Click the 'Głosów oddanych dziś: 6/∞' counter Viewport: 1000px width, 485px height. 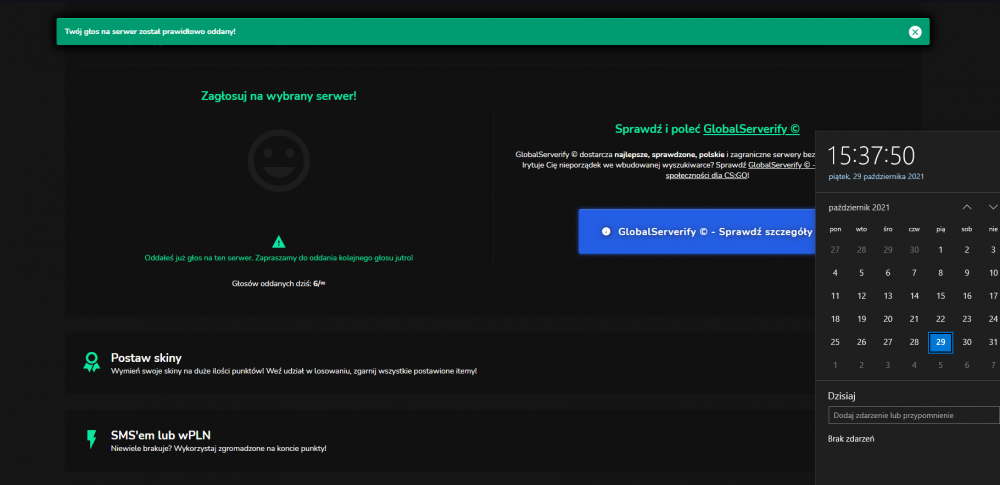pos(279,283)
